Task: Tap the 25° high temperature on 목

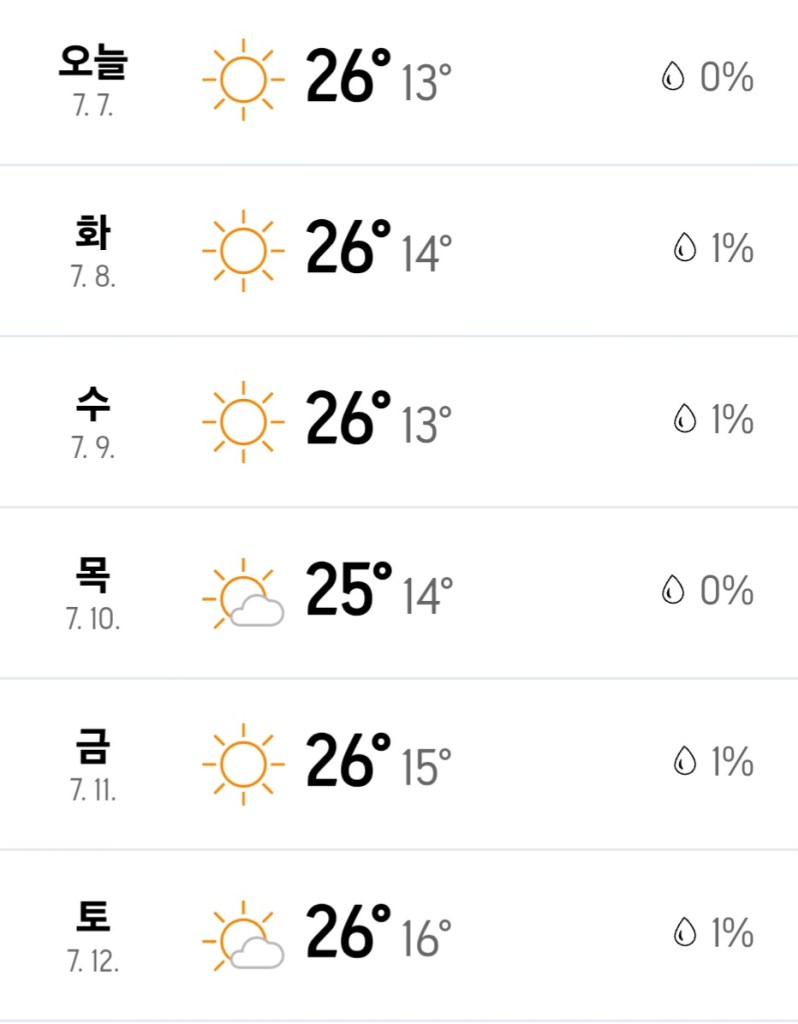Action: 348,590
